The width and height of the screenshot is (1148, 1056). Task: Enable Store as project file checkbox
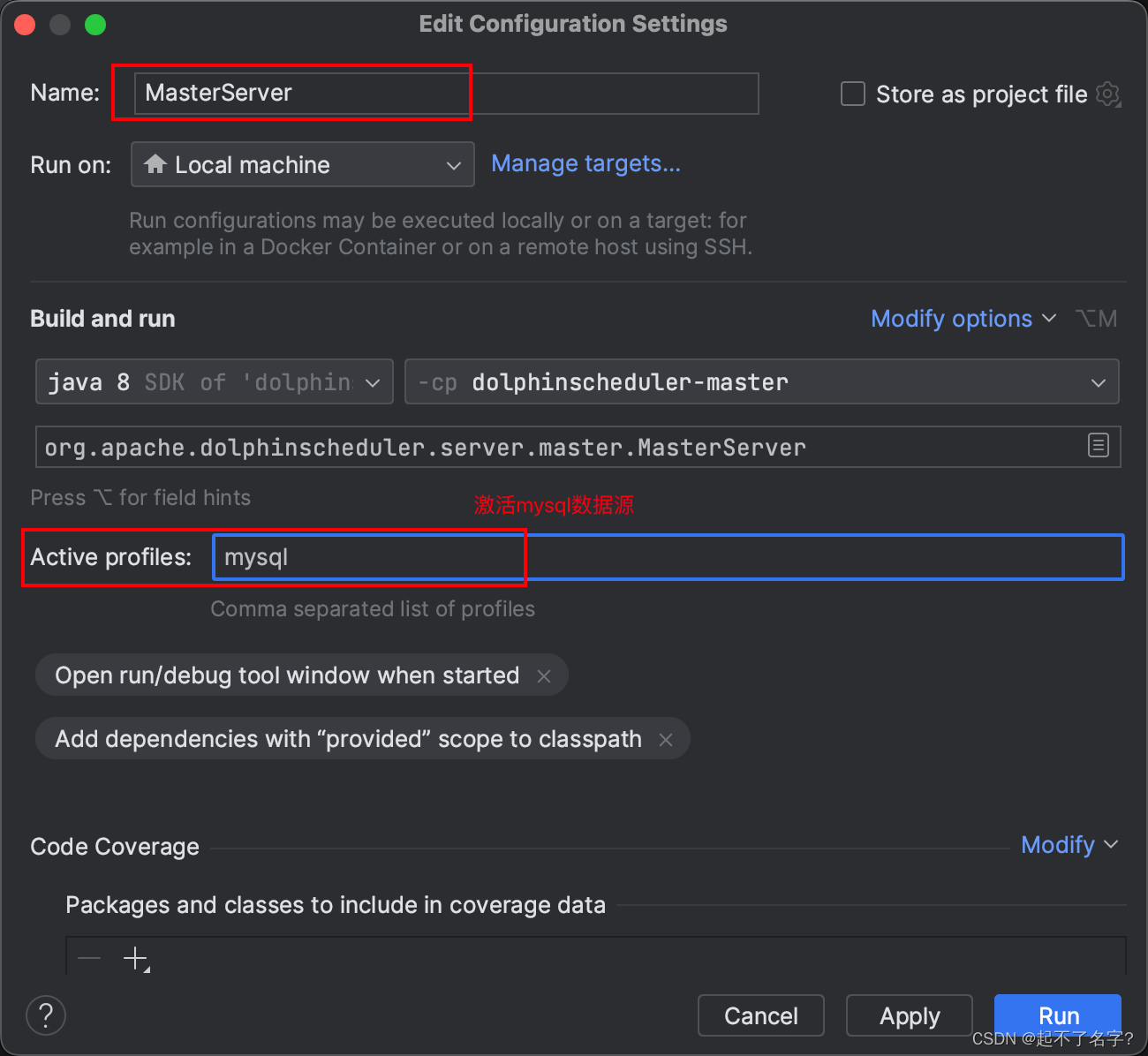pyautogui.click(x=853, y=94)
